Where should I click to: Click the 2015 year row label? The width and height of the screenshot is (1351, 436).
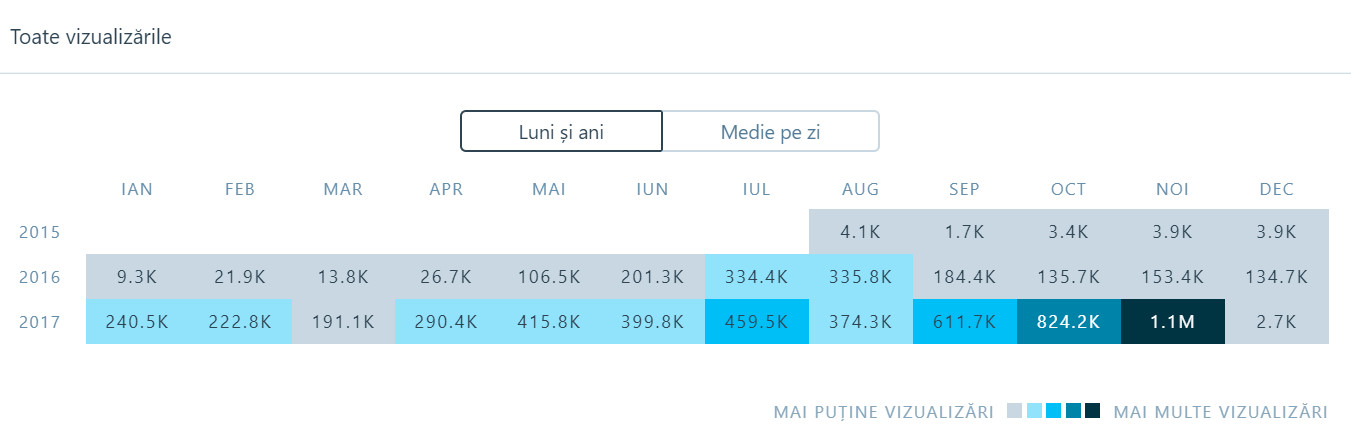pyautogui.click(x=40, y=232)
